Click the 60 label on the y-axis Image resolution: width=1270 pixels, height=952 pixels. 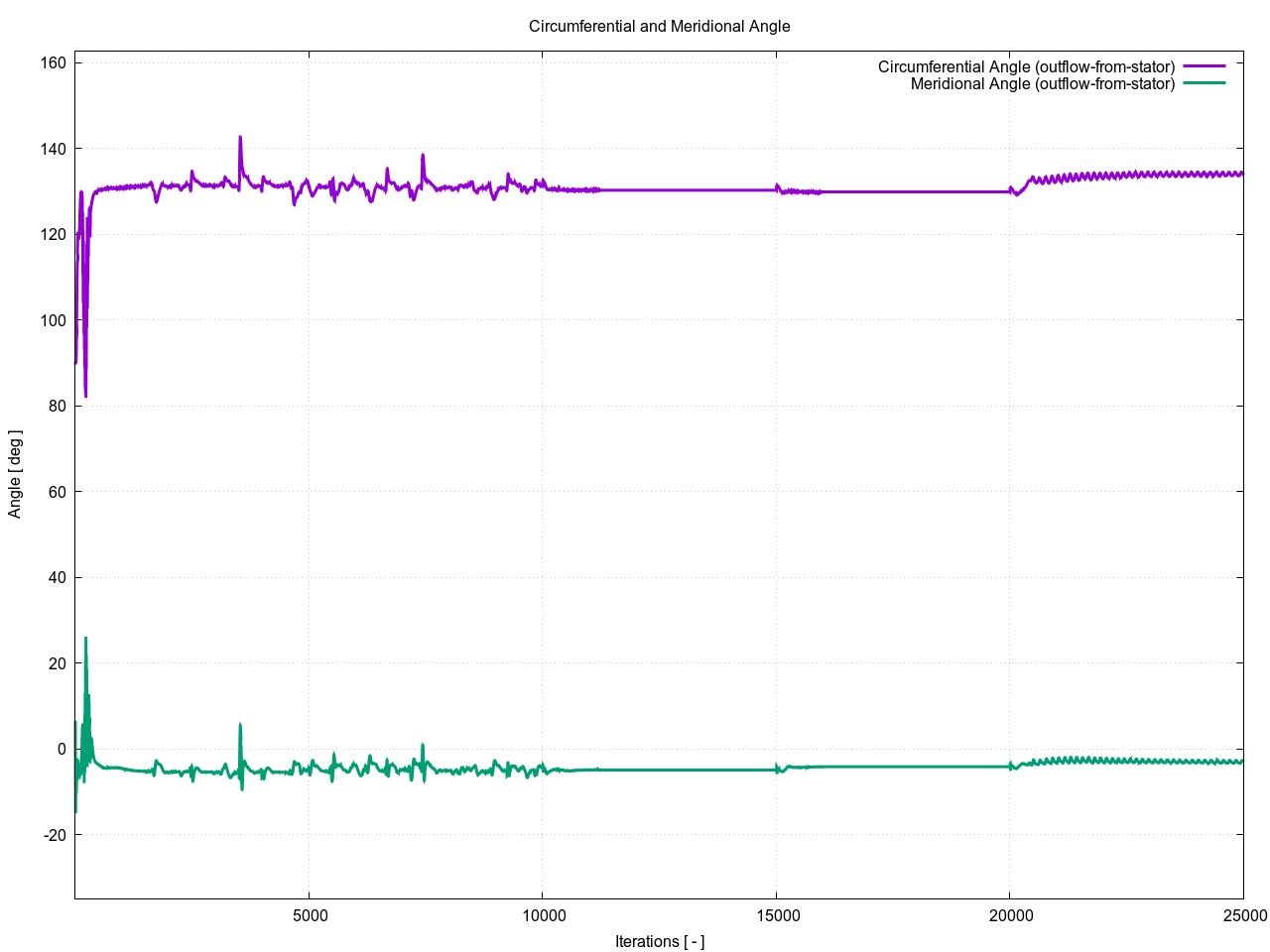[x=58, y=492]
